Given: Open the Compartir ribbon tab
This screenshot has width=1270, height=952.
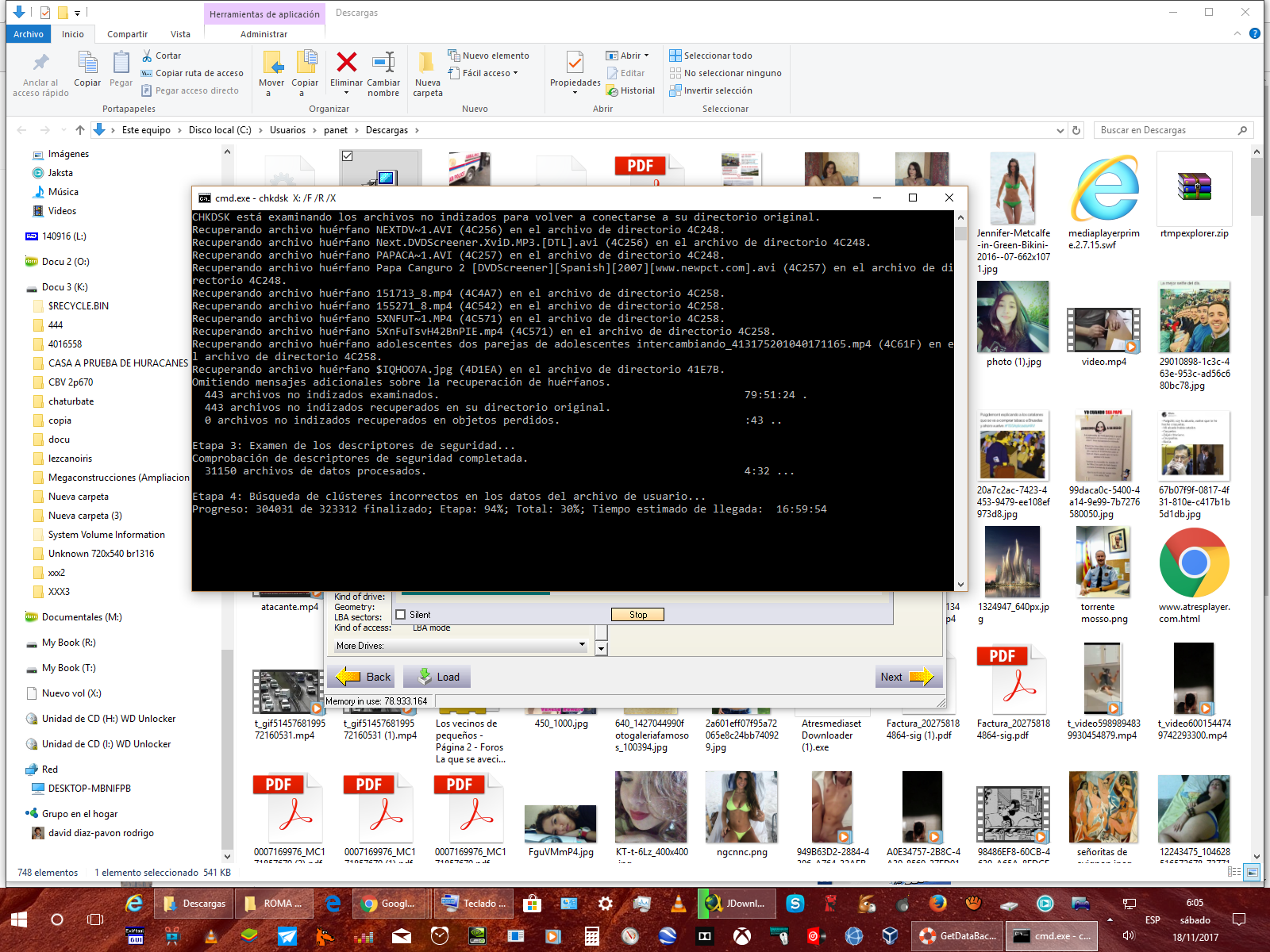Looking at the screenshot, I should click(x=127, y=34).
